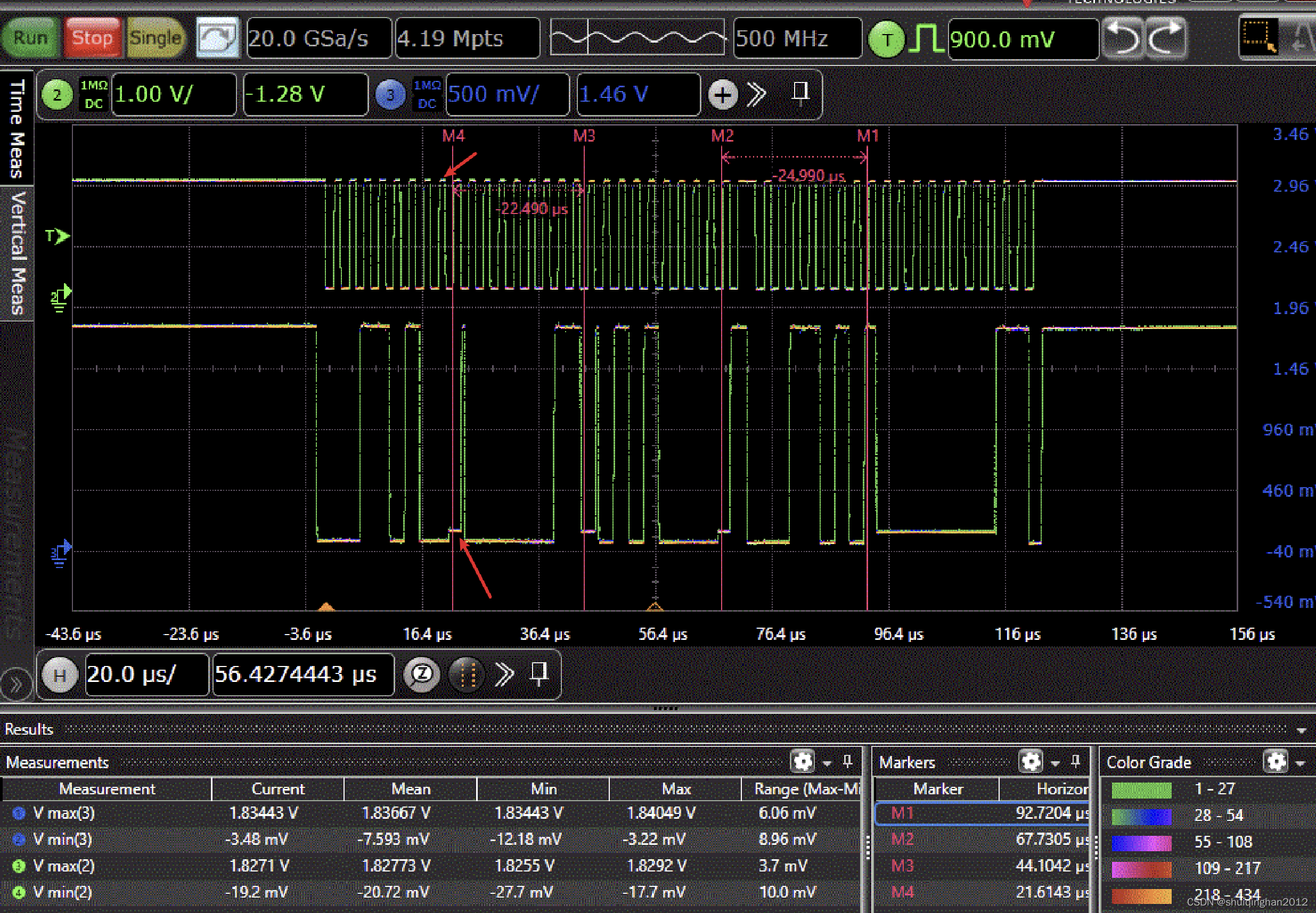1316x913 pixels.
Task: Open the Vertical Meas side tab
Action: click(17, 253)
